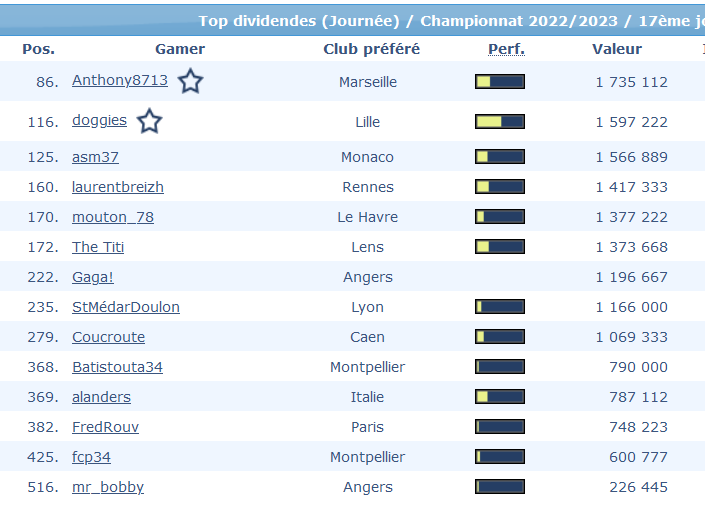Click the mr_bobby gamer link
This screenshot has height=508, width=705.
coord(108,487)
